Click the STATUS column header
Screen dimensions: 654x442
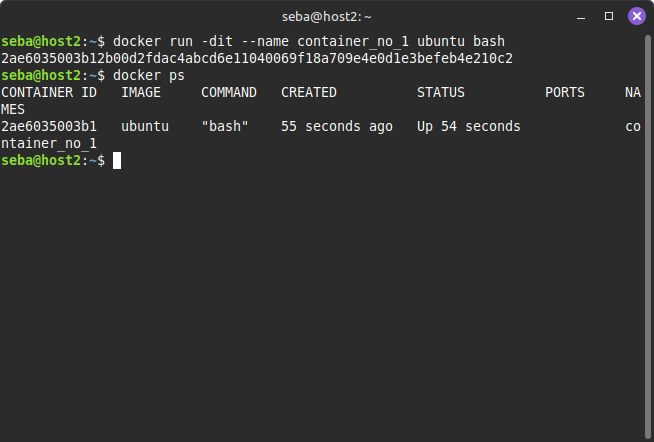pyautogui.click(x=441, y=92)
